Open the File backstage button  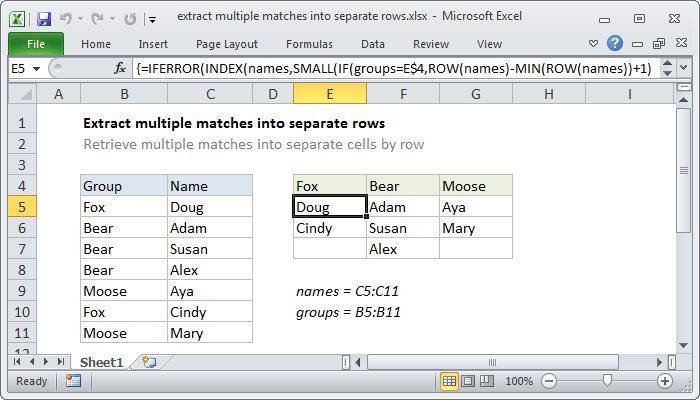click(36, 44)
